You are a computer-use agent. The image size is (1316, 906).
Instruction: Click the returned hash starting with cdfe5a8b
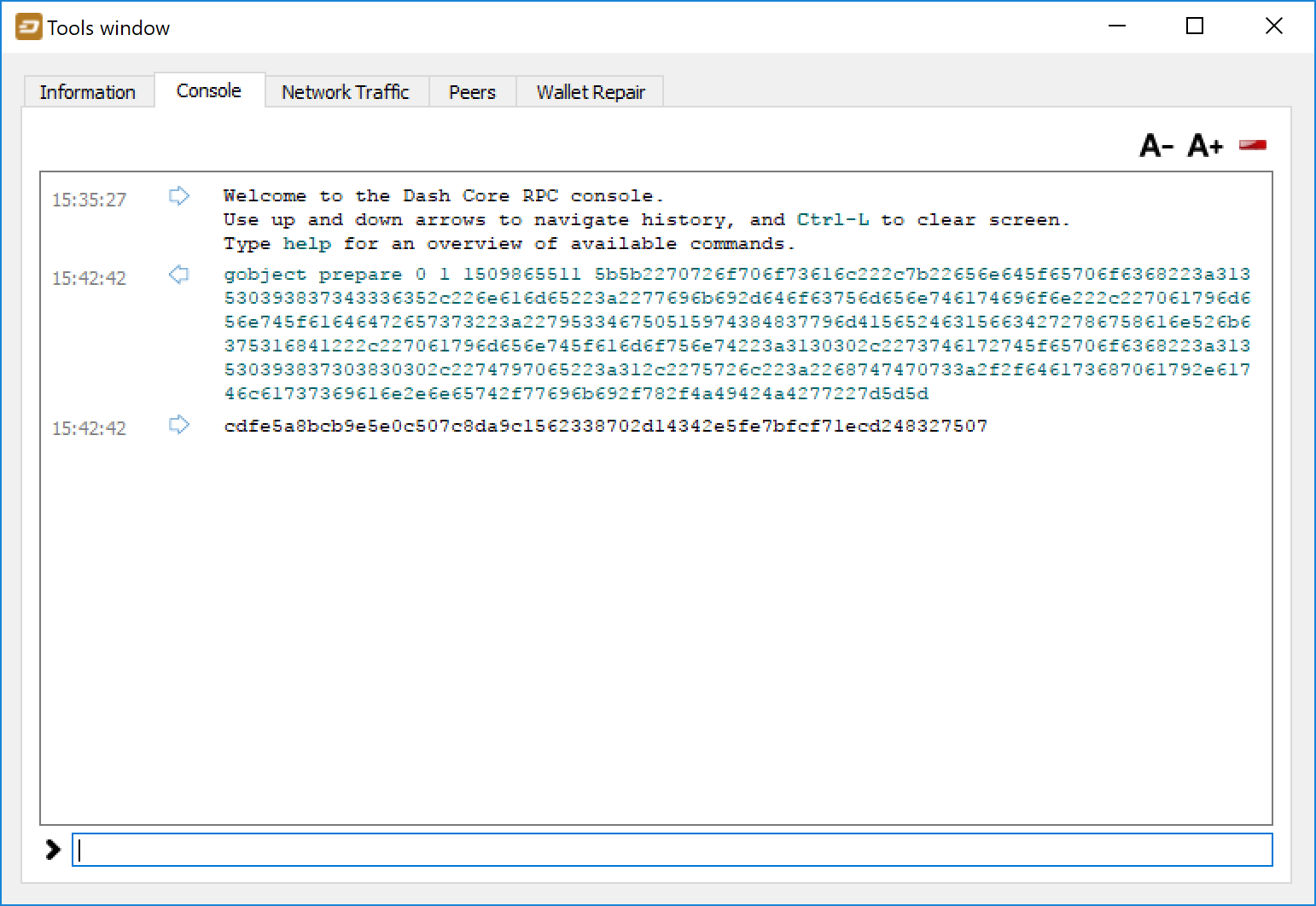point(605,426)
